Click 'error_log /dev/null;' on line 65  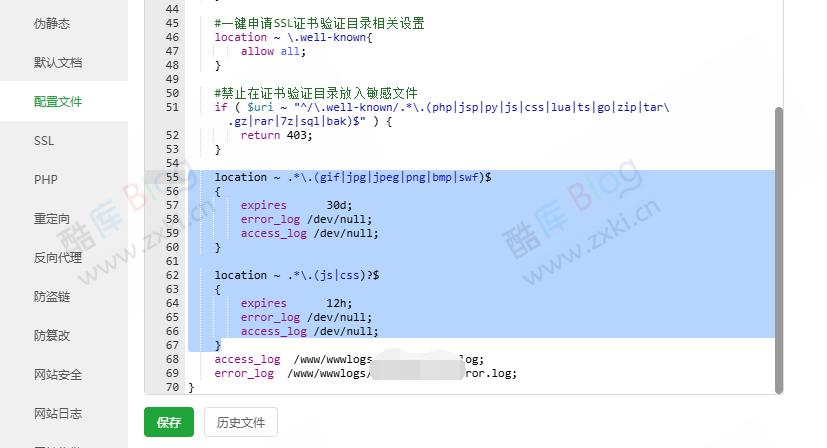coord(306,317)
